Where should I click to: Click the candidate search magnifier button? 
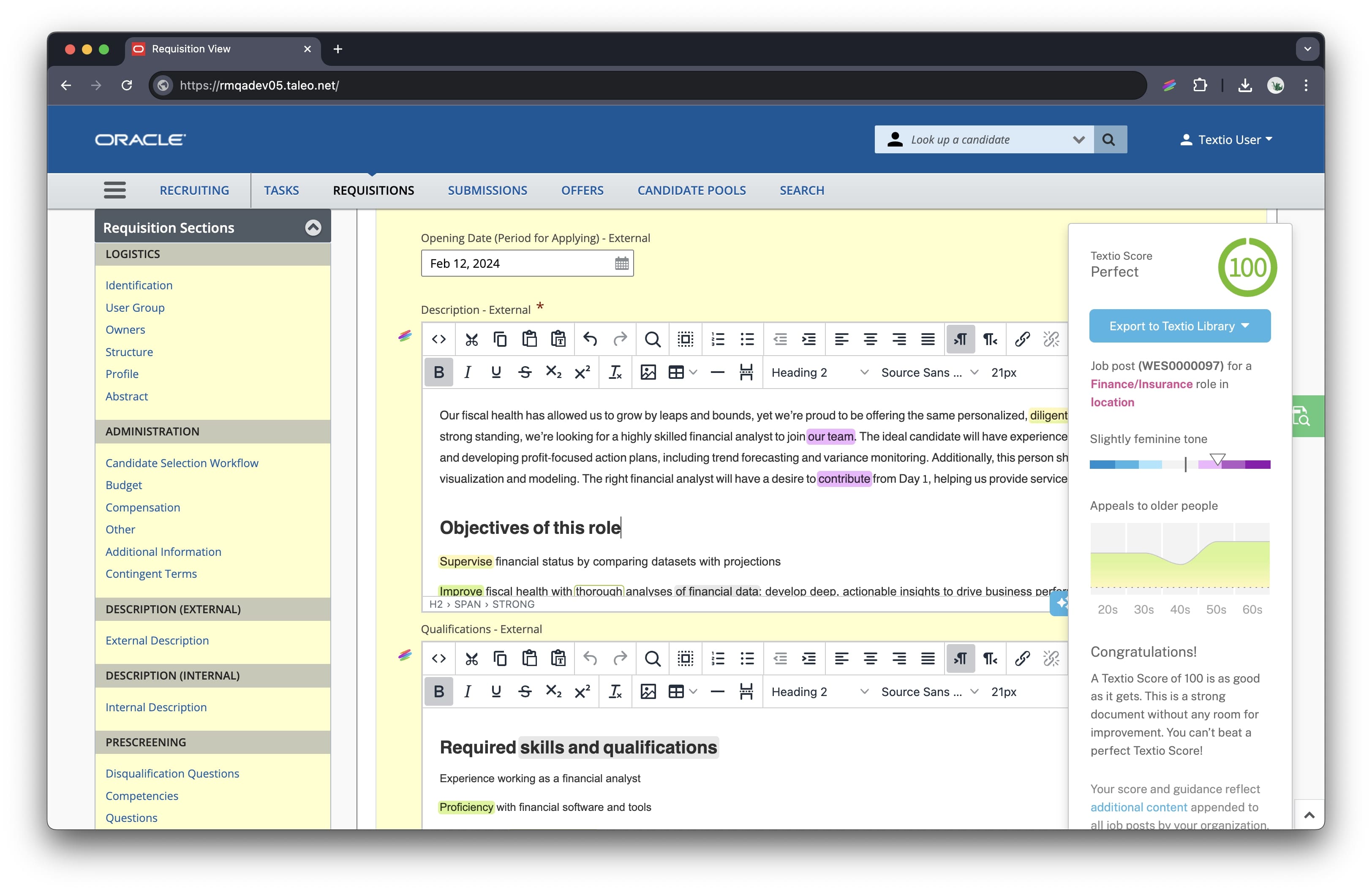(x=1108, y=139)
